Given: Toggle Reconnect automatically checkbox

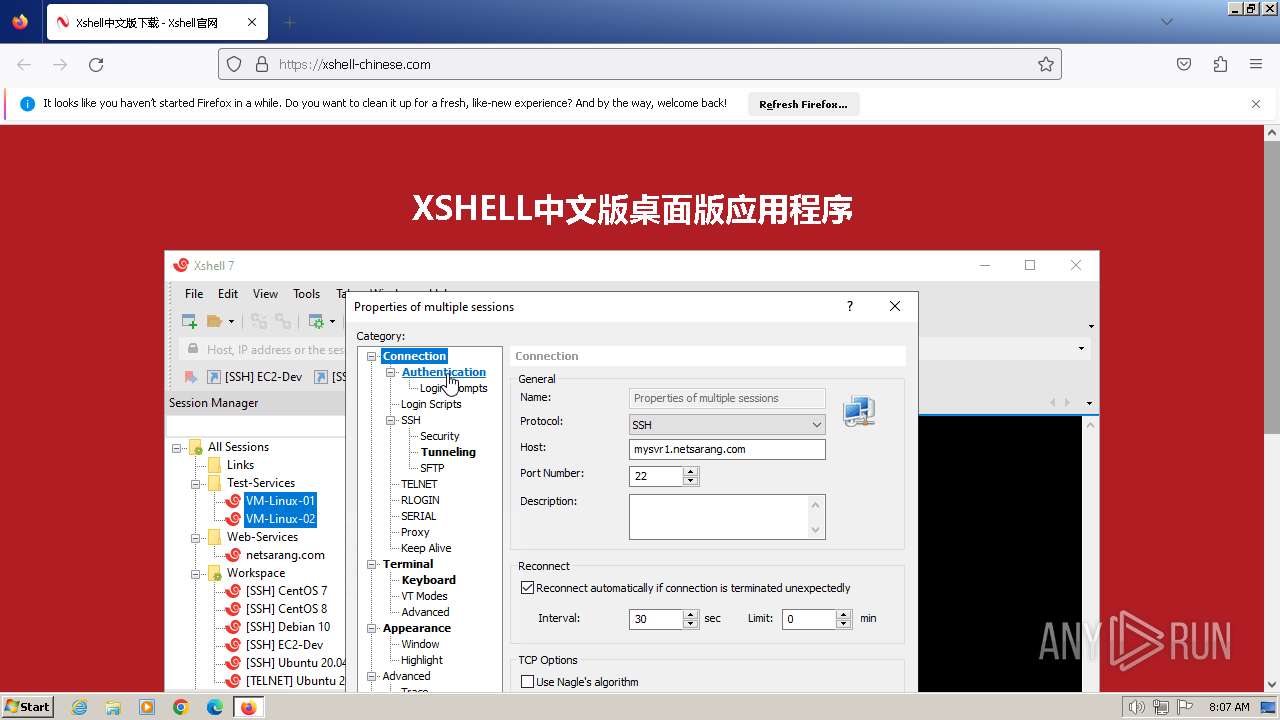Looking at the screenshot, I should [527, 588].
